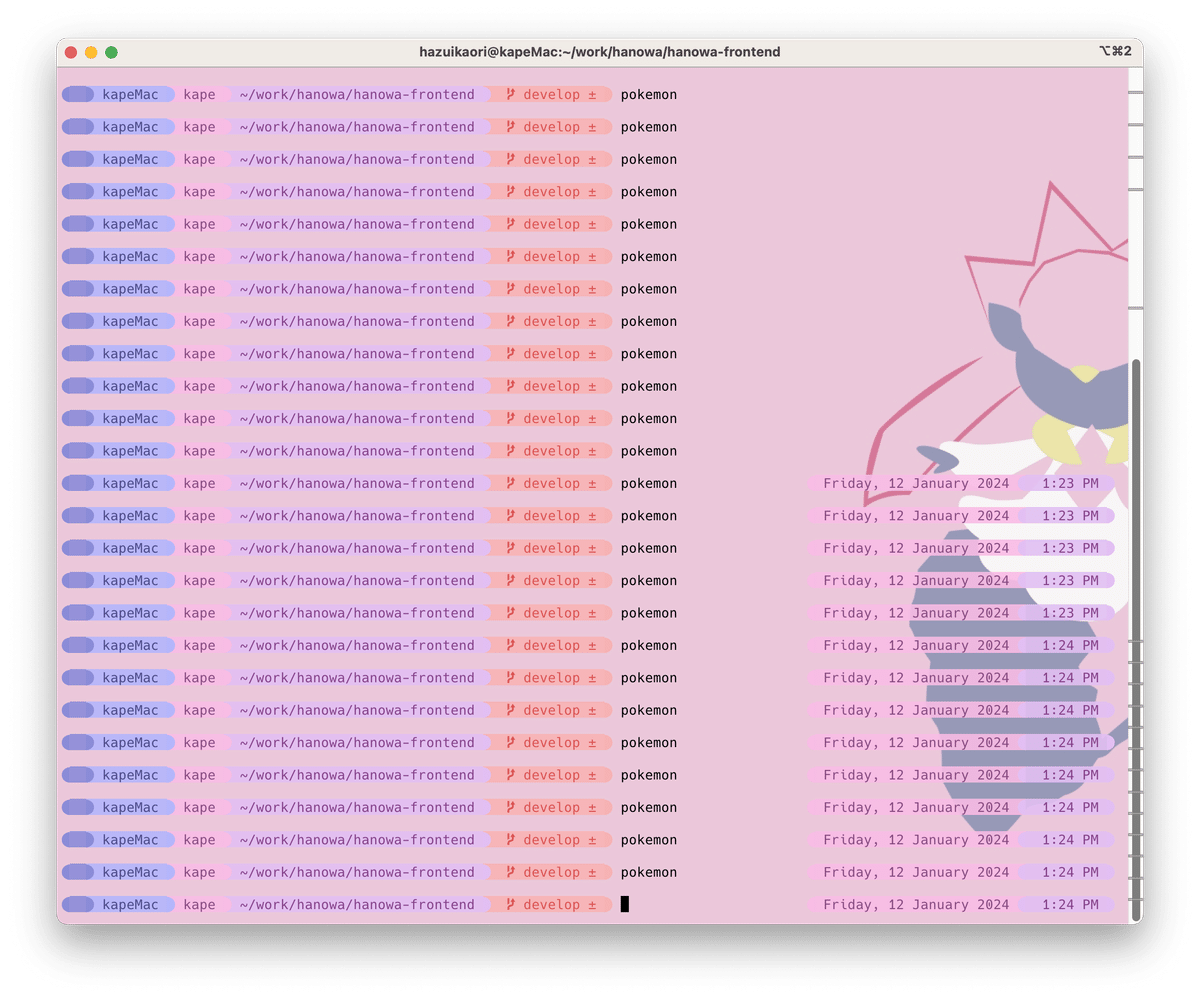Click the git branch icon on the cursor's prompt line
The width and height of the screenshot is (1200, 999).
pyautogui.click(x=510, y=905)
